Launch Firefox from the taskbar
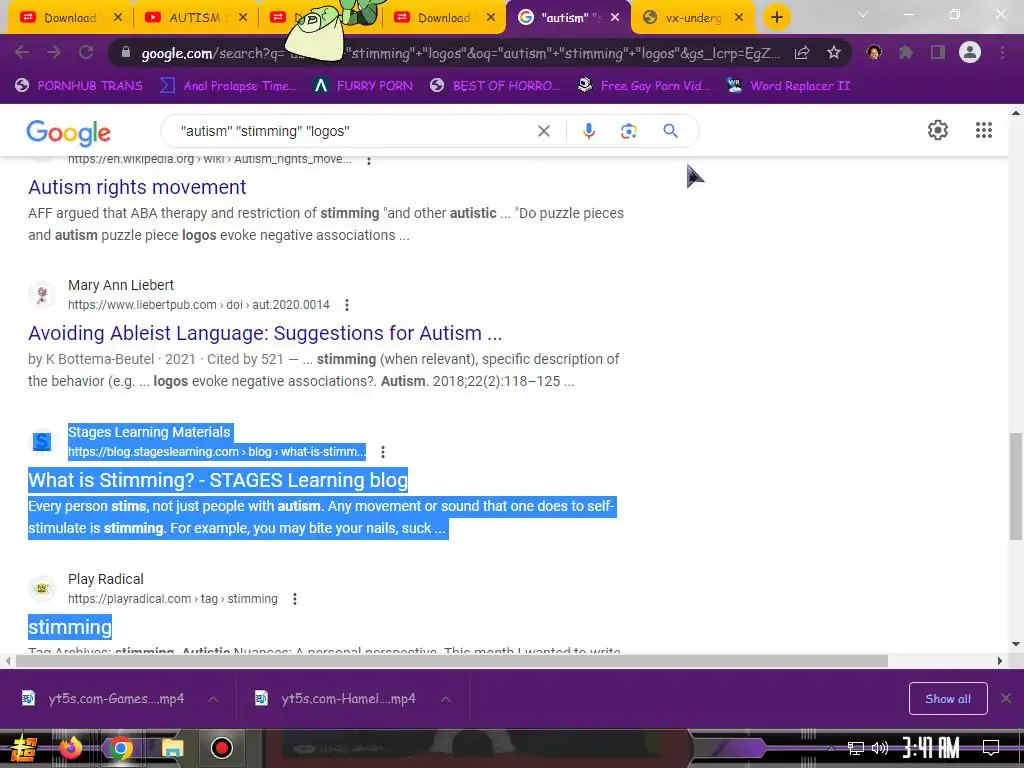This screenshot has height=768, width=1024. (71, 748)
